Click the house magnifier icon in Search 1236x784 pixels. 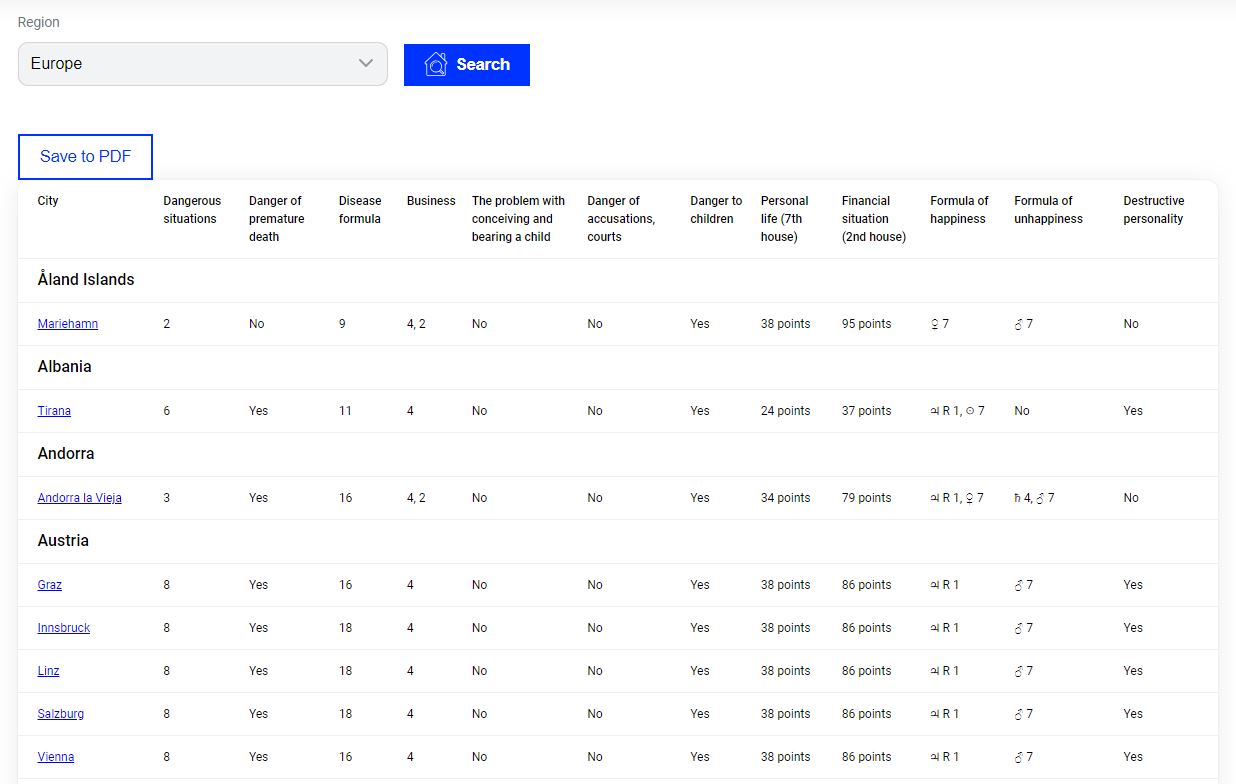click(436, 65)
